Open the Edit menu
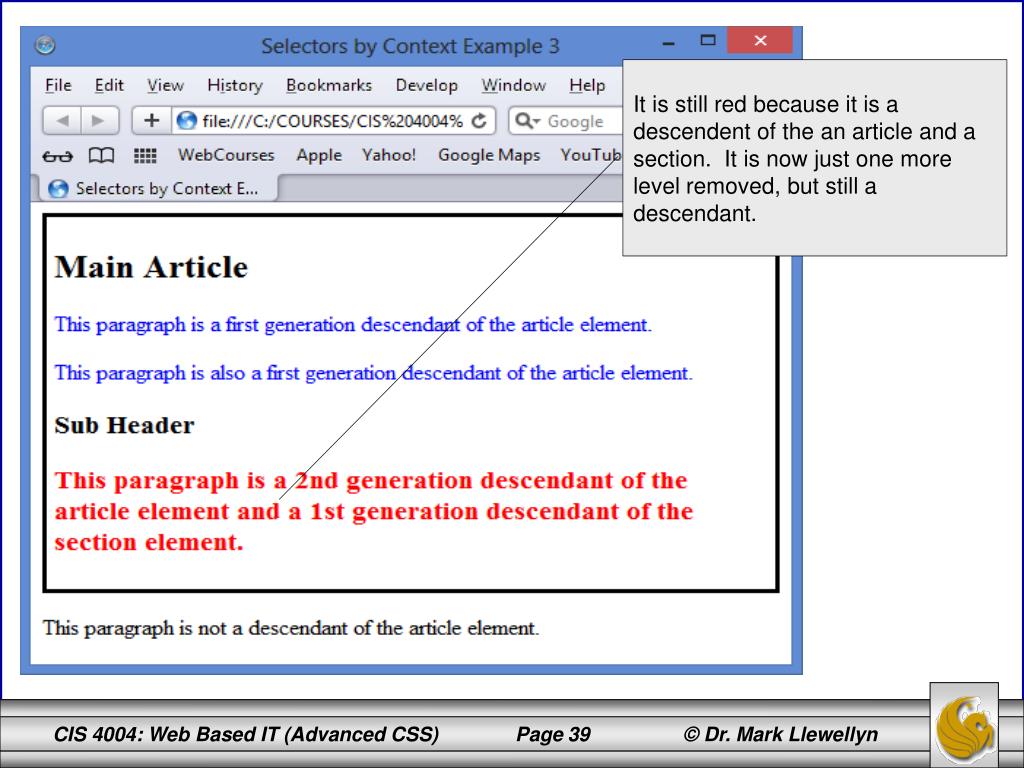 tap(109, 86)
